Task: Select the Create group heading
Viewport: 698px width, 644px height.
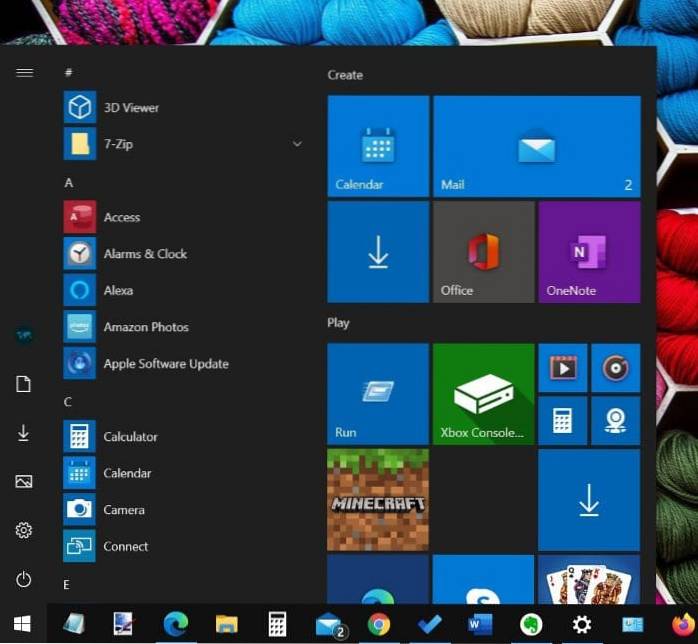Action: [x=345, y=75]
